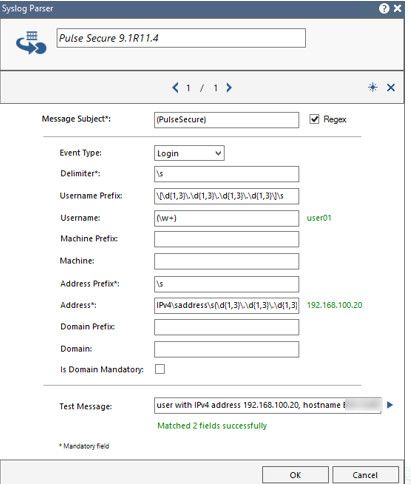Click the empty Domain field
This screenshot has width=411, height=484.
[226, 349]
